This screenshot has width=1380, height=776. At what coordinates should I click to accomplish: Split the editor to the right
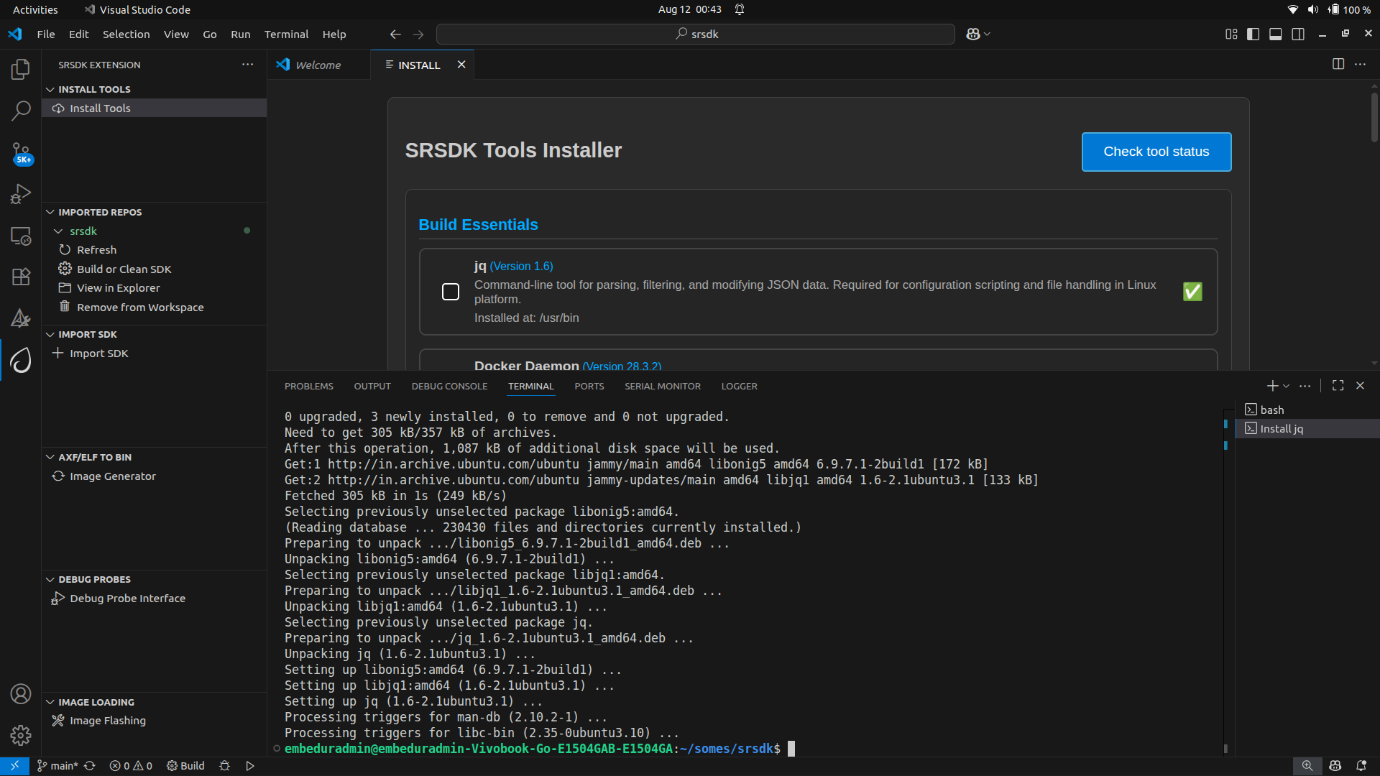[1338, 64]
